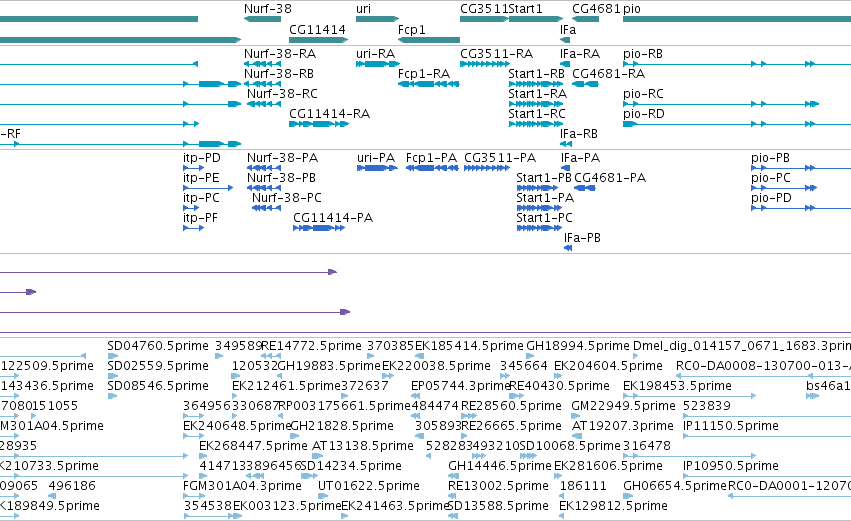Click the Start1-PC protein label
This screenshot has height=521, width=851.
point(544,218)
